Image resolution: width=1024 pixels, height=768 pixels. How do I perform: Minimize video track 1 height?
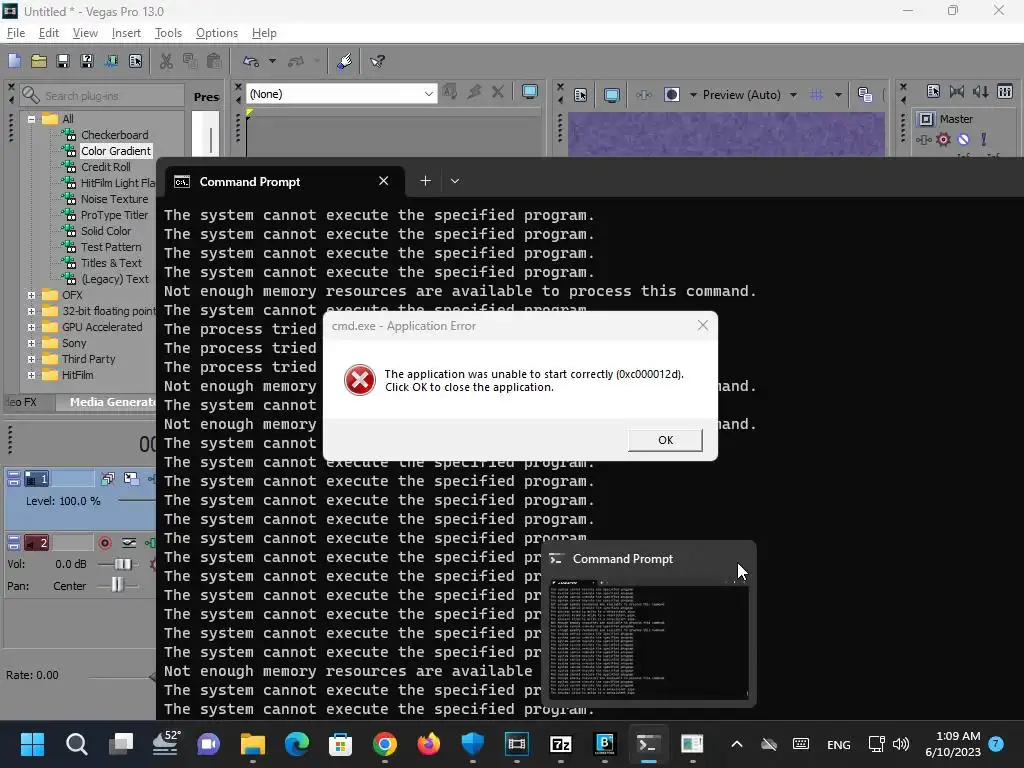pyautogui.click(x=13, y=475)
